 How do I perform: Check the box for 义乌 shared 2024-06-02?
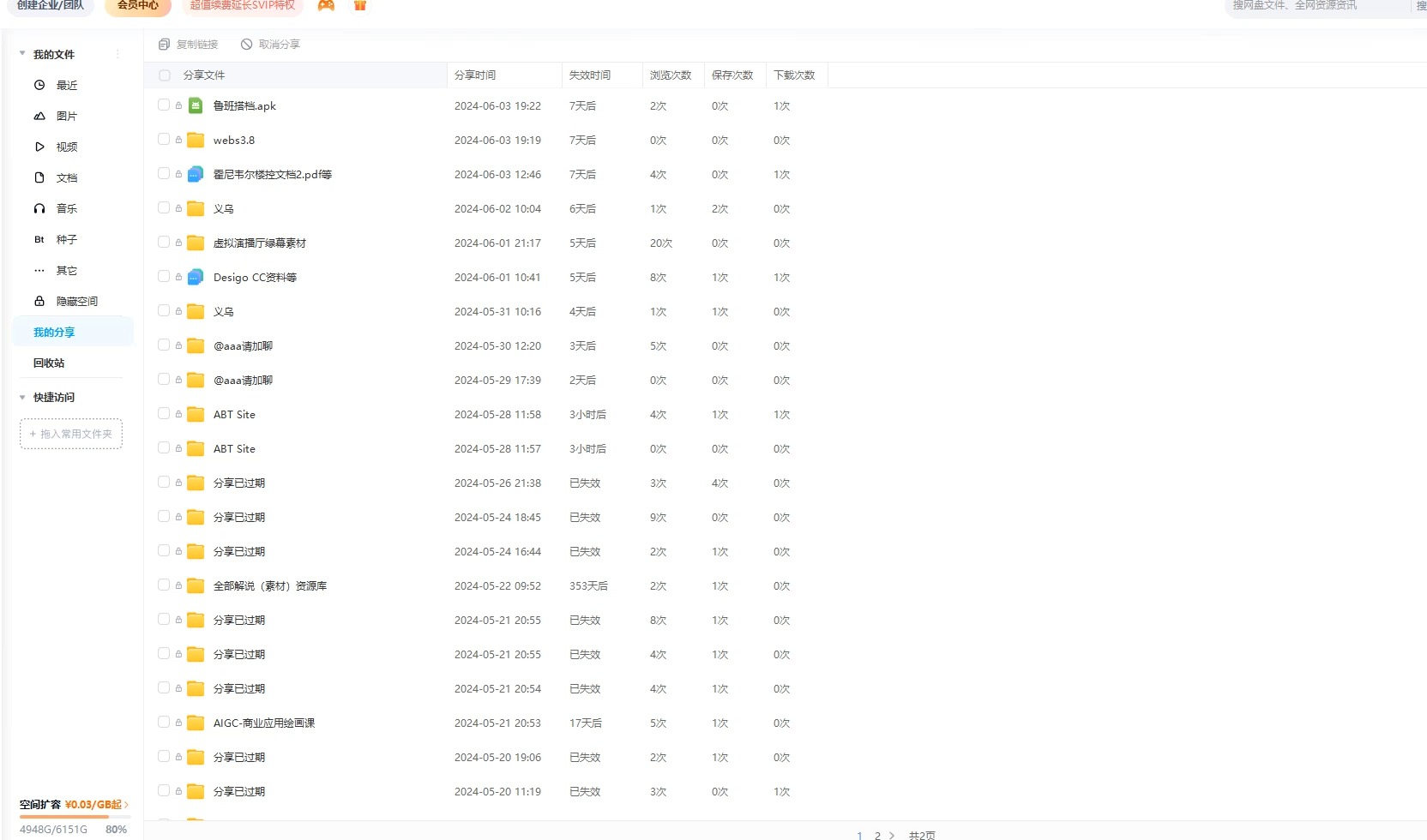tap(164, 207)
